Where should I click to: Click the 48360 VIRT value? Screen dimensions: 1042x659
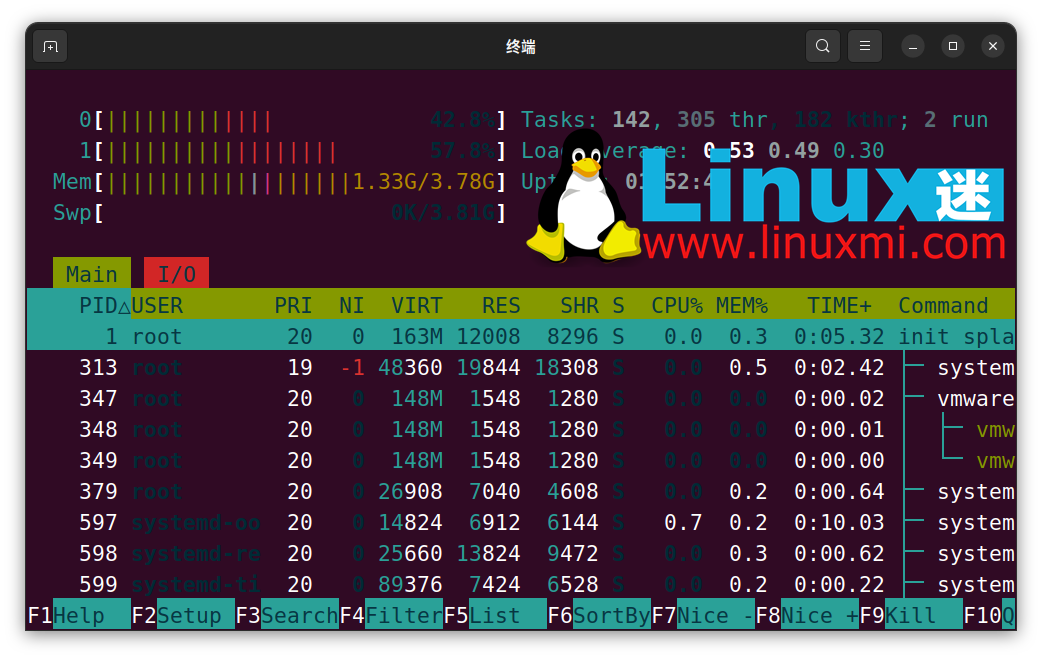(410, 367)
